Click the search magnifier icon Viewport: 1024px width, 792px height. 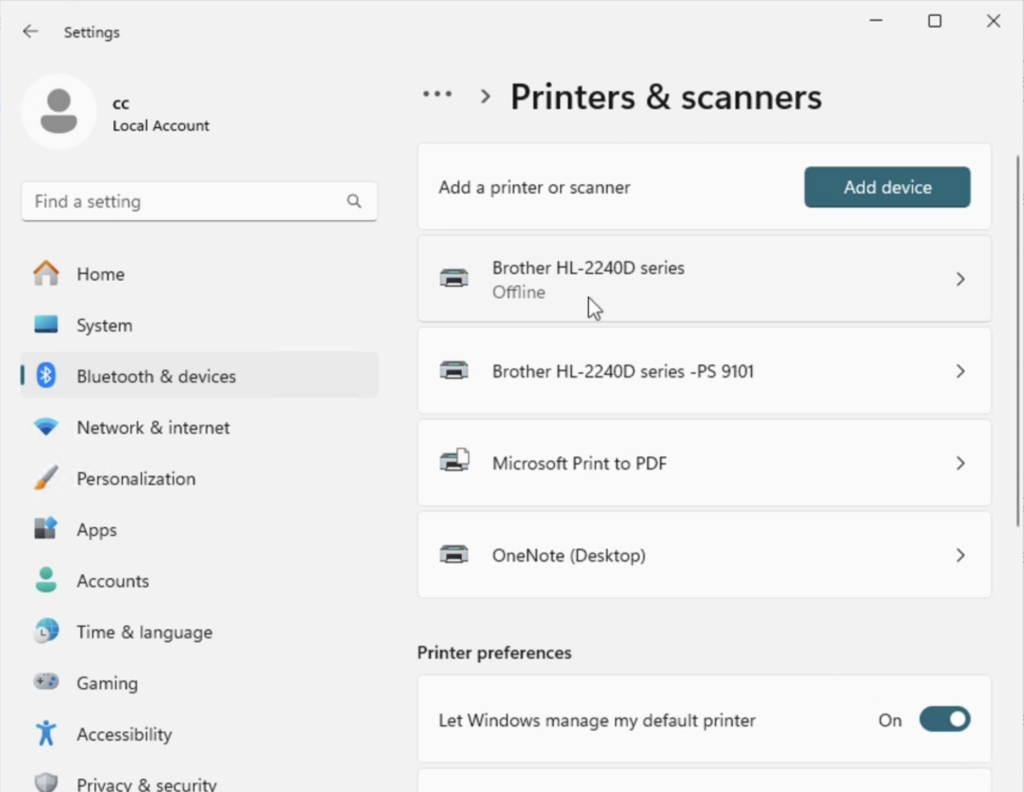(354, 201)
